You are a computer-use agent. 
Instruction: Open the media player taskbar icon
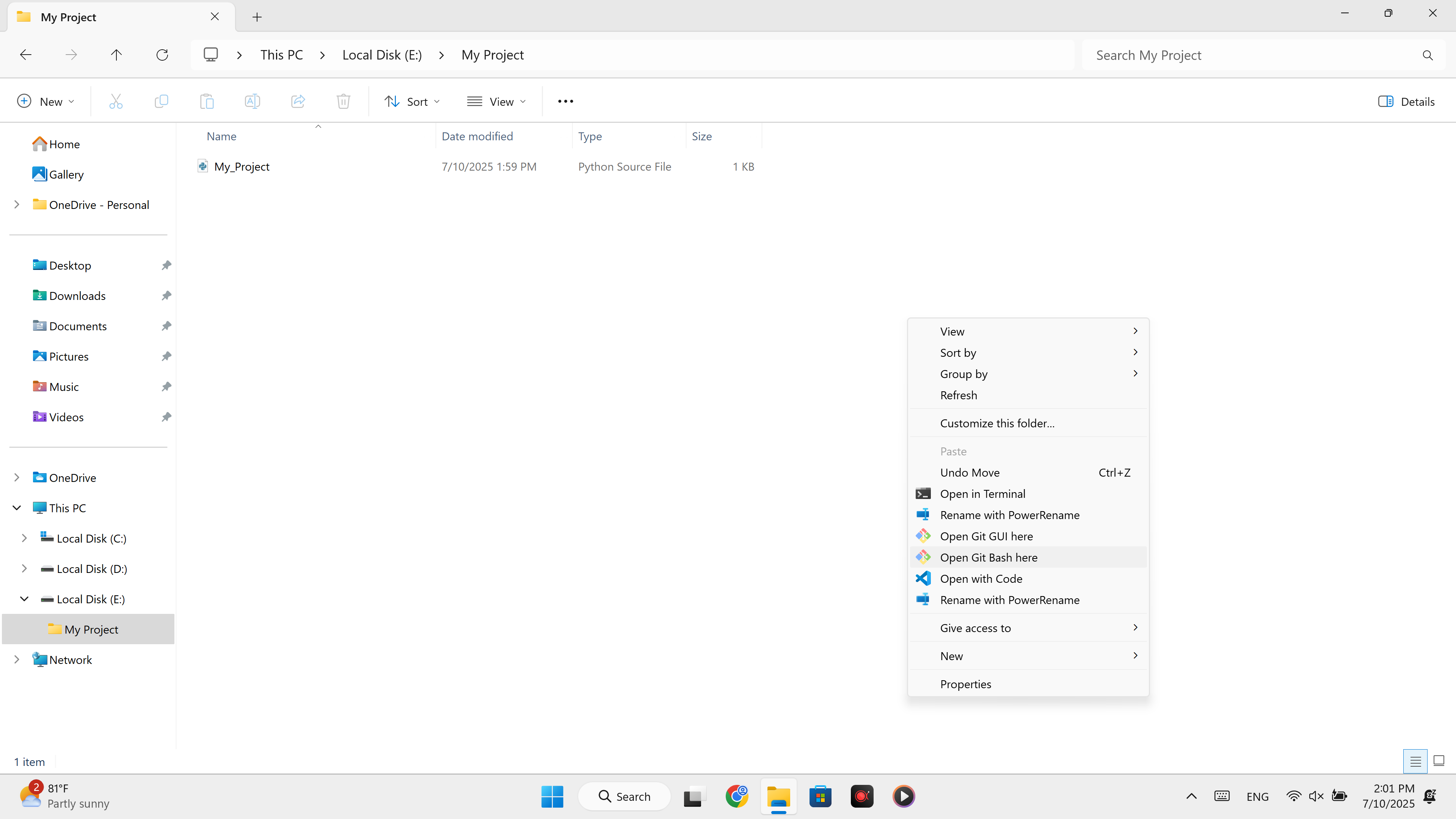904,796
